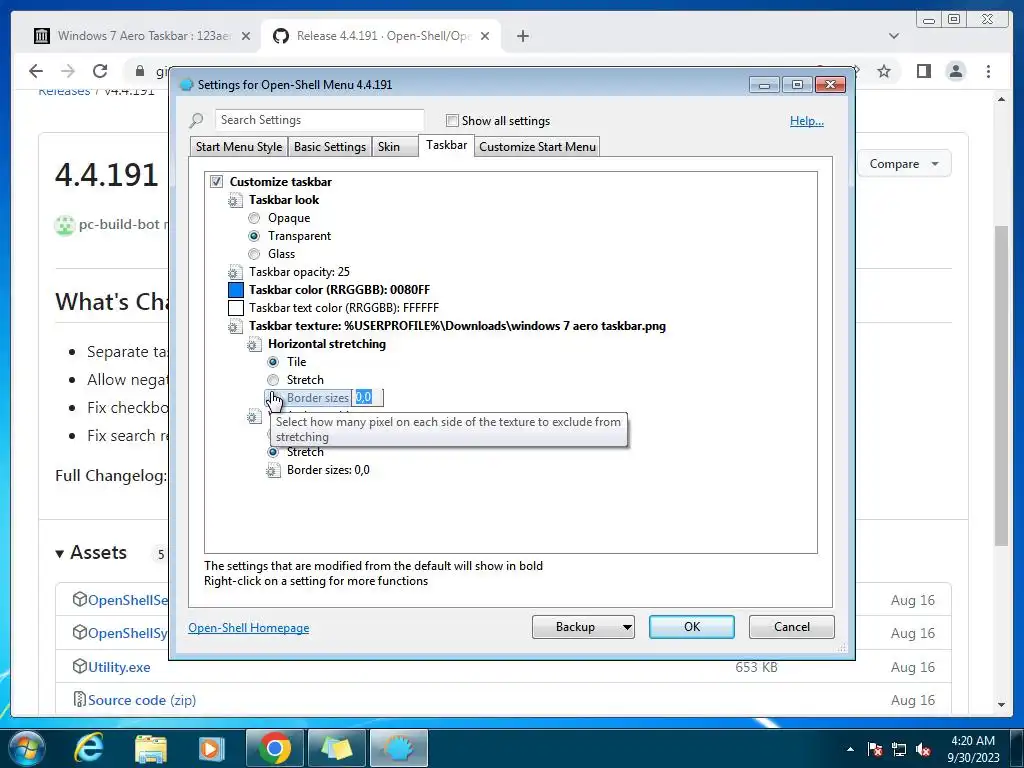Click Taskbar texture path setting
Image resolution: width=1024 pixels, height=768 pixels.
point(457,327)
